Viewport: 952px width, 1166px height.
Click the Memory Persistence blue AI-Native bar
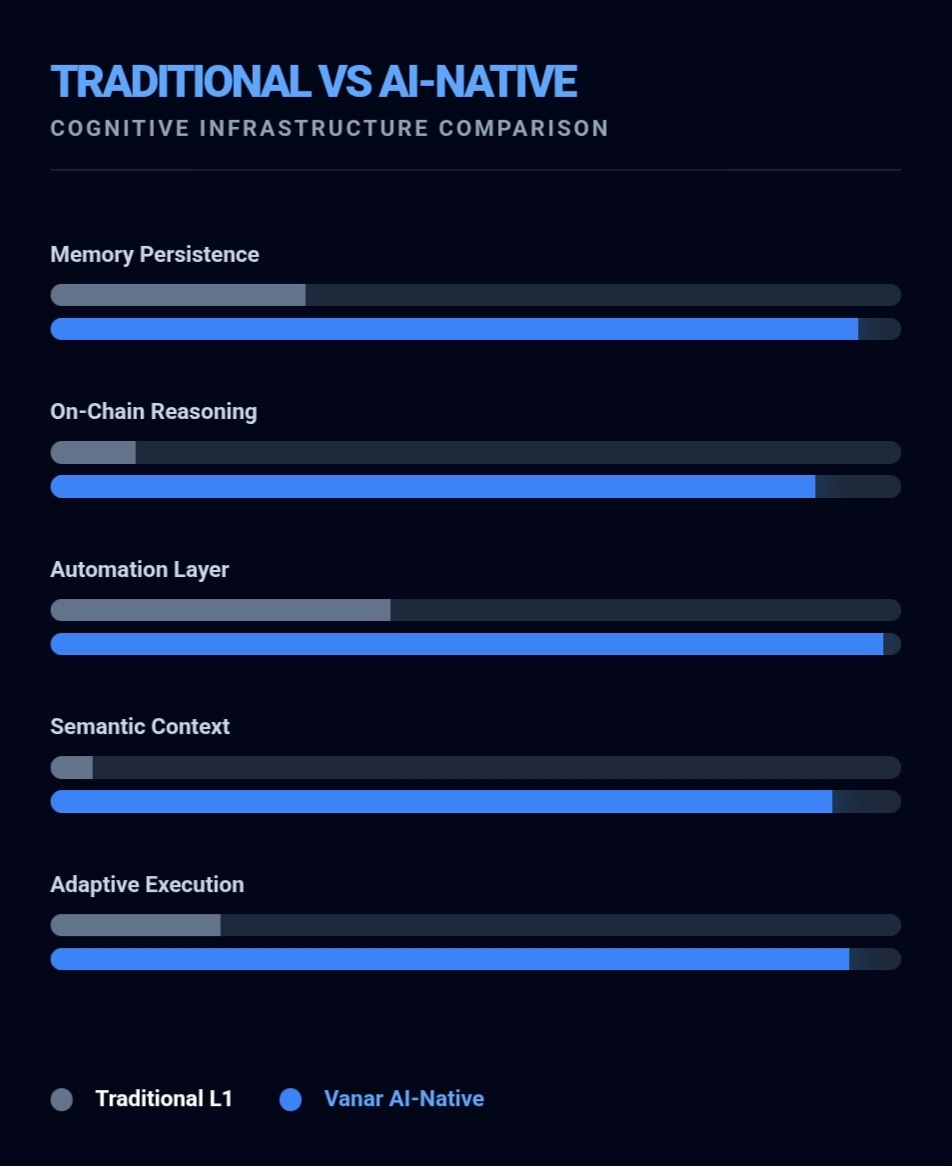454,329
